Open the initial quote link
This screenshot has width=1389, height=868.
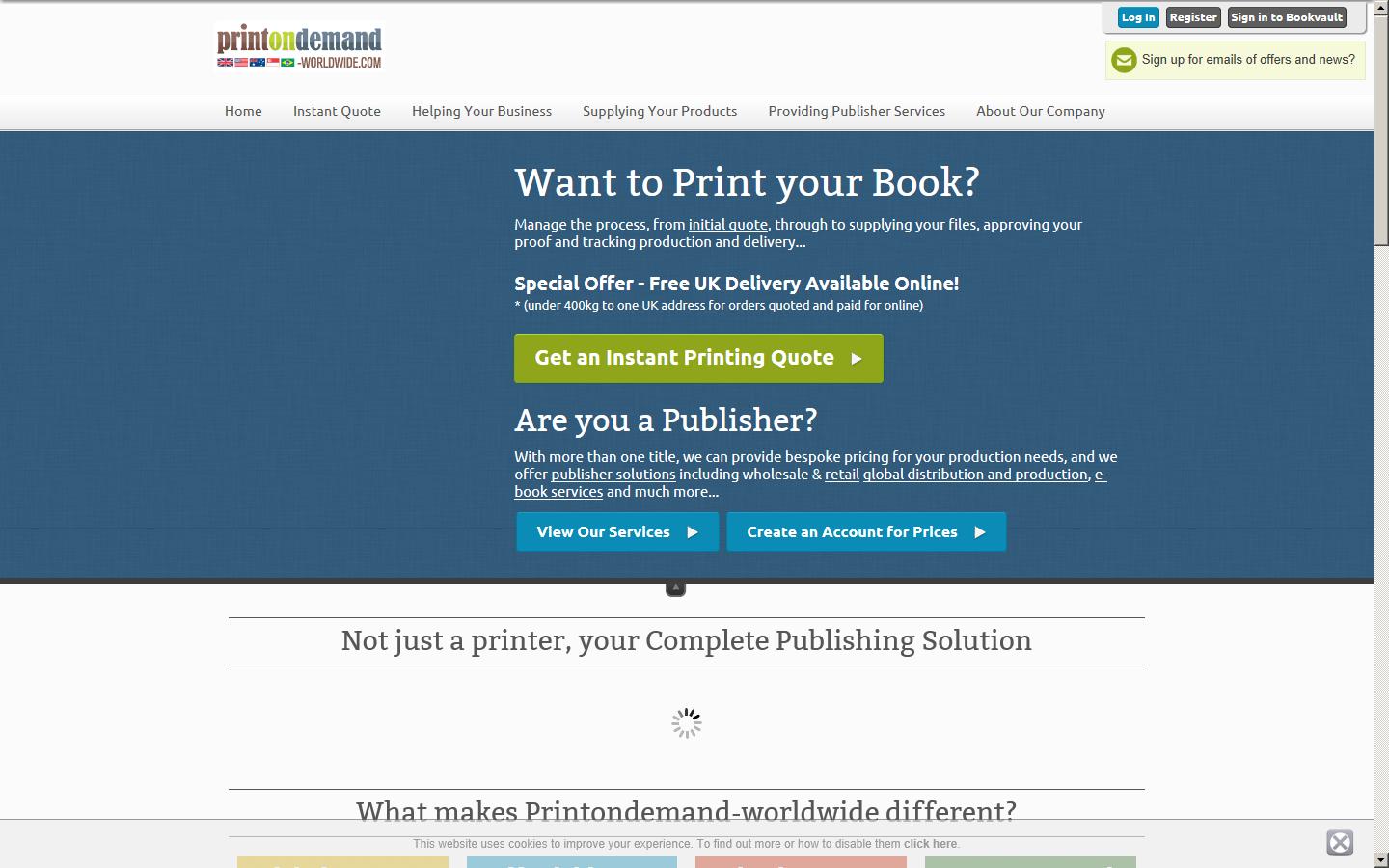click(727, 224)
